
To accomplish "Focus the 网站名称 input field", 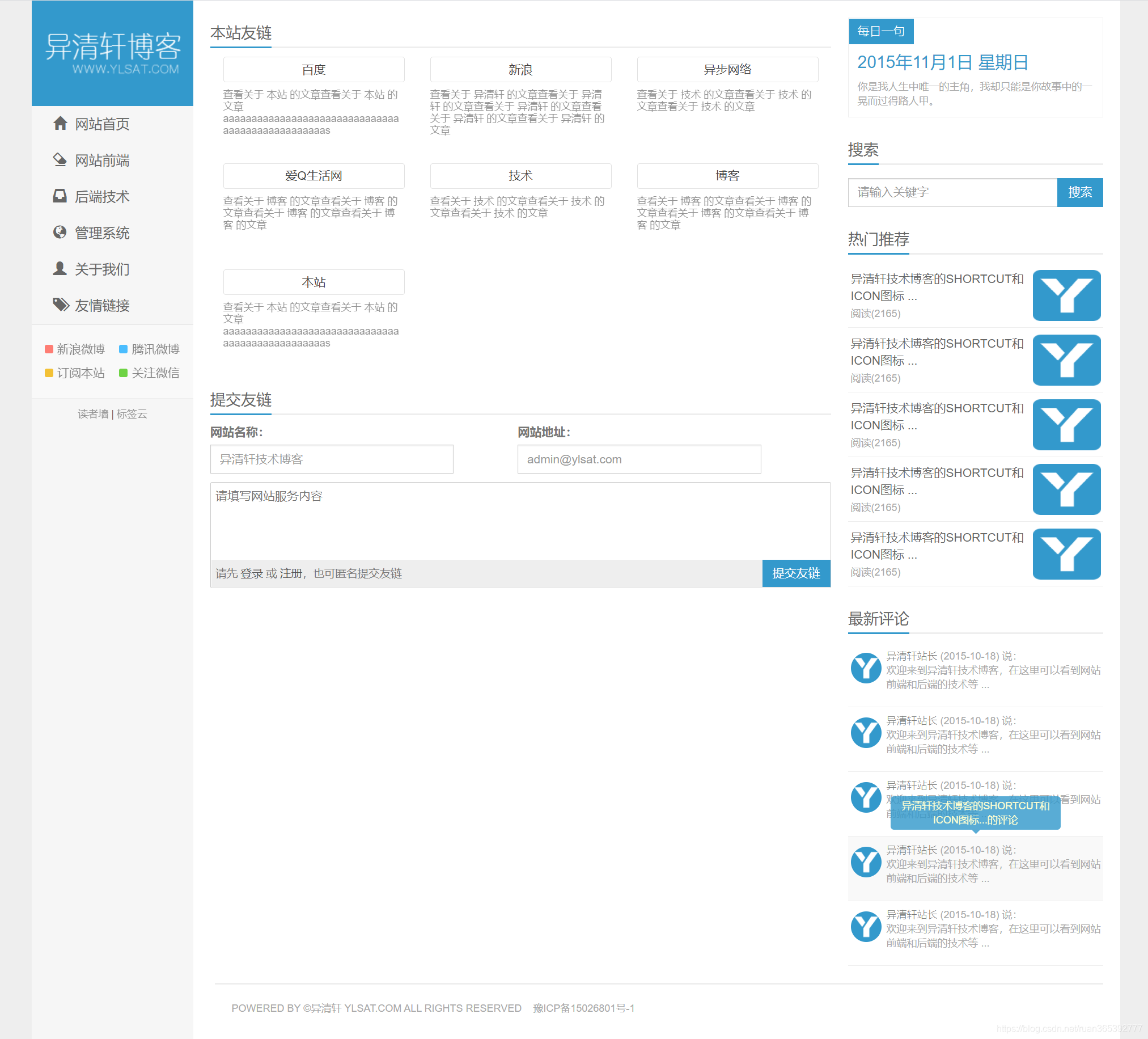I will pyautogui.click(x=332, y=459).
